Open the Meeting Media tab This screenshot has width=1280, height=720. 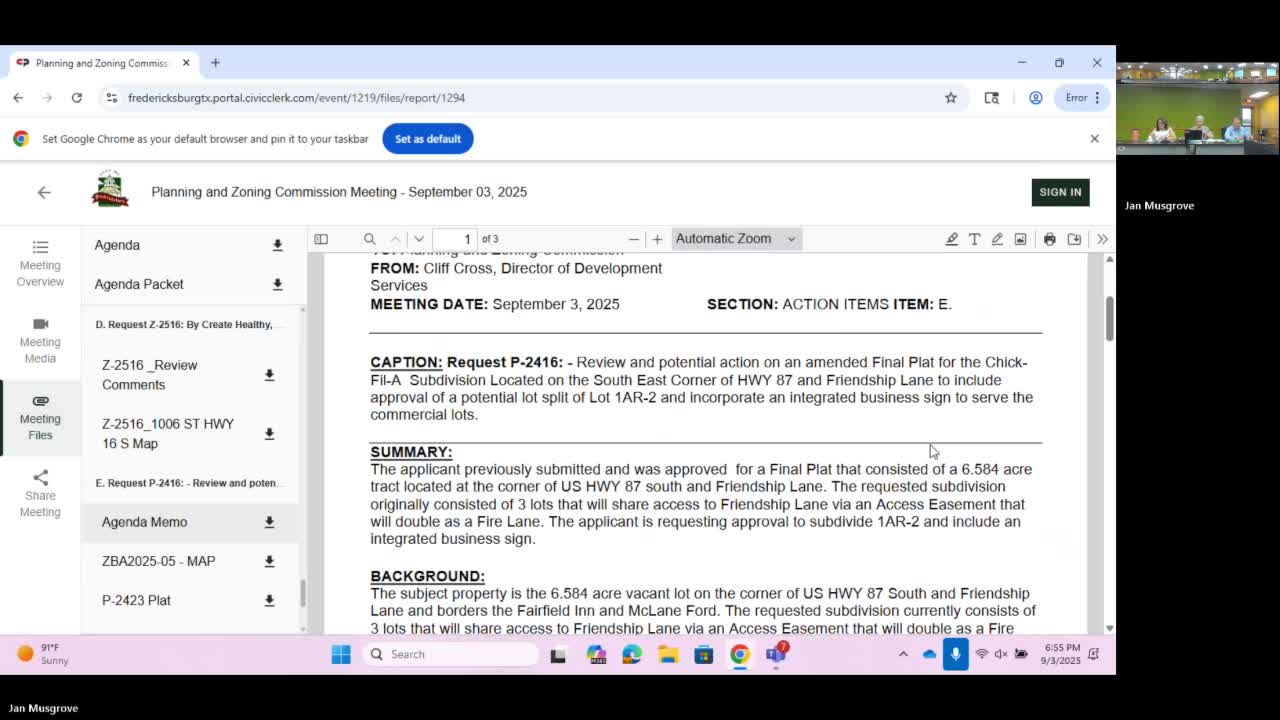point(40,341)
